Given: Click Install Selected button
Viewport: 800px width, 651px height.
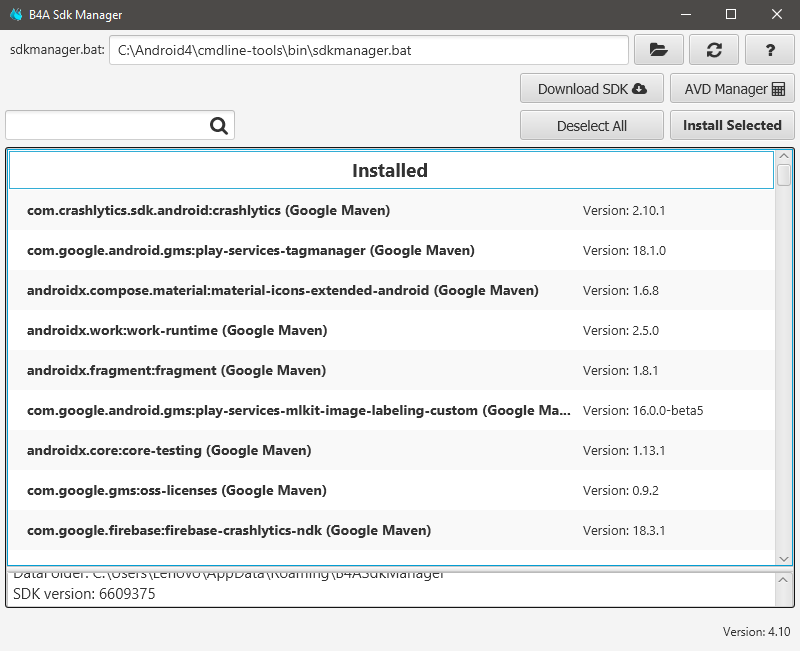Looking at the screenshot, I should 733,126.
